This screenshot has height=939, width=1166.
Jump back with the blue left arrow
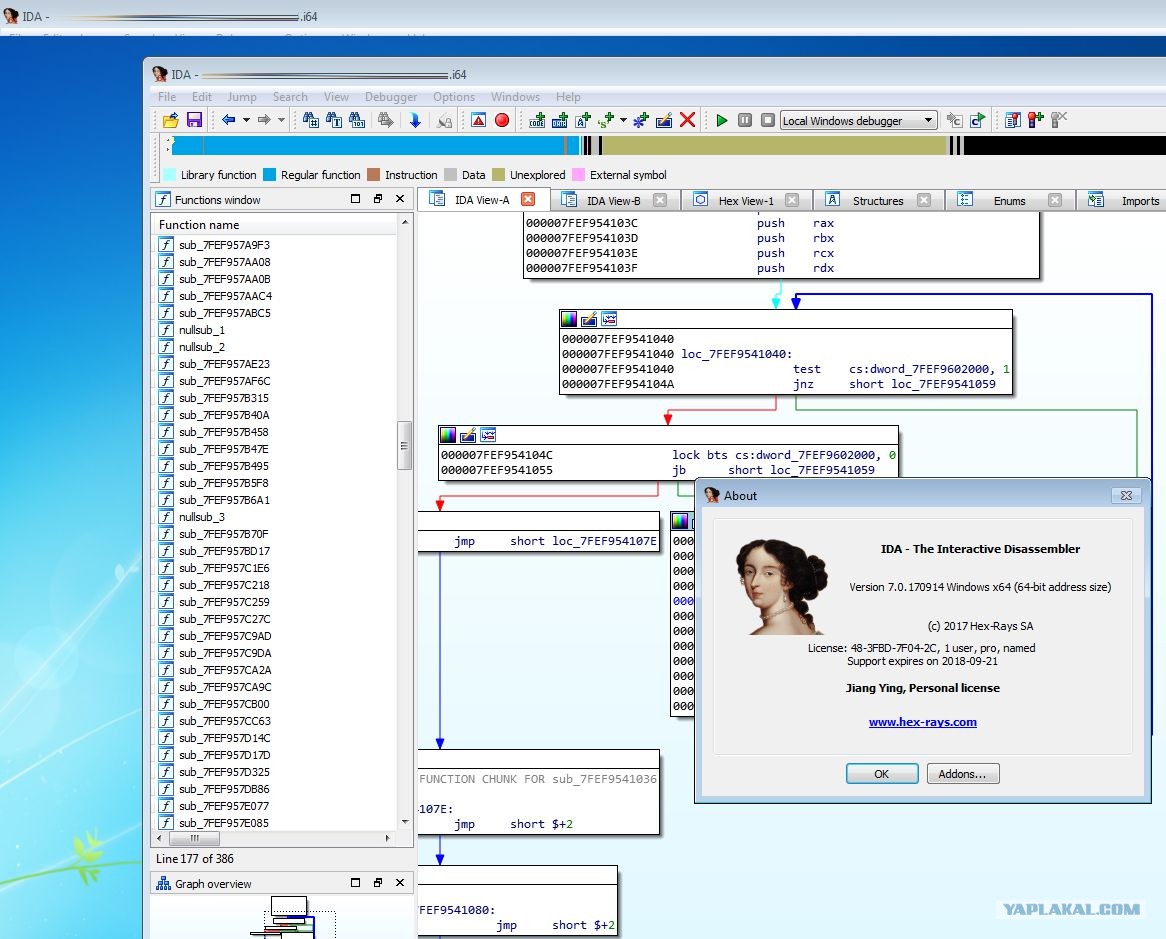[x=228, y=120]
